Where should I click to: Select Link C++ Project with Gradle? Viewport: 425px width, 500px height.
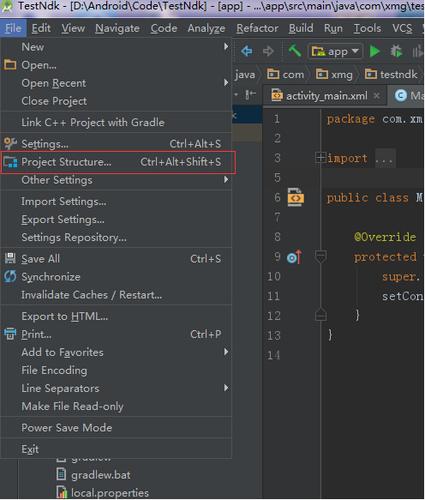116,122
